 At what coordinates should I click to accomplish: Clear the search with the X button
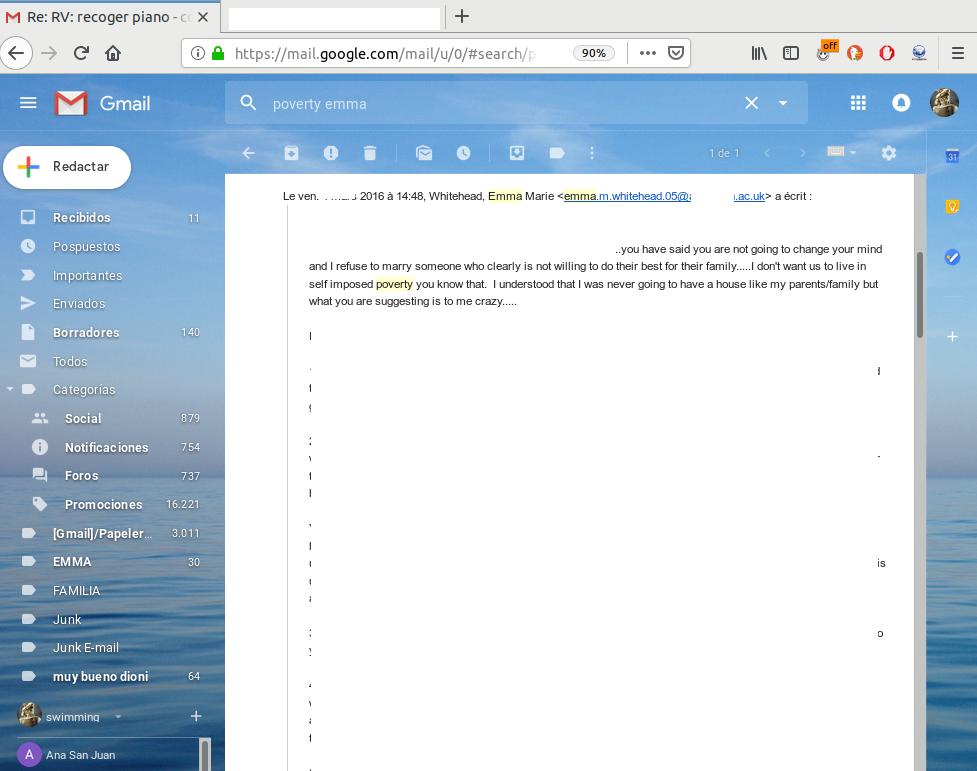pyautogui.click(x=751, y=103)
